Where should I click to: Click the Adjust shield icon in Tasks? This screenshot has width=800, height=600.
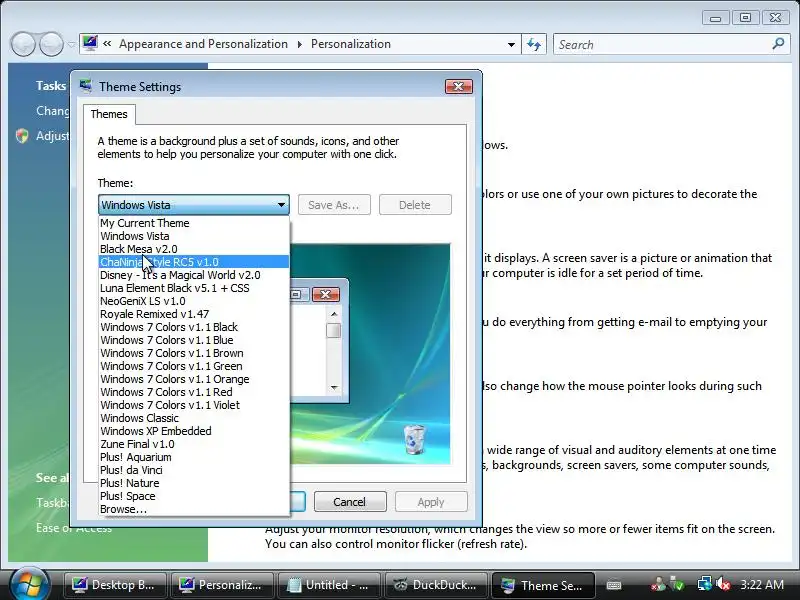pyautogui.click(x=22, y=136)
